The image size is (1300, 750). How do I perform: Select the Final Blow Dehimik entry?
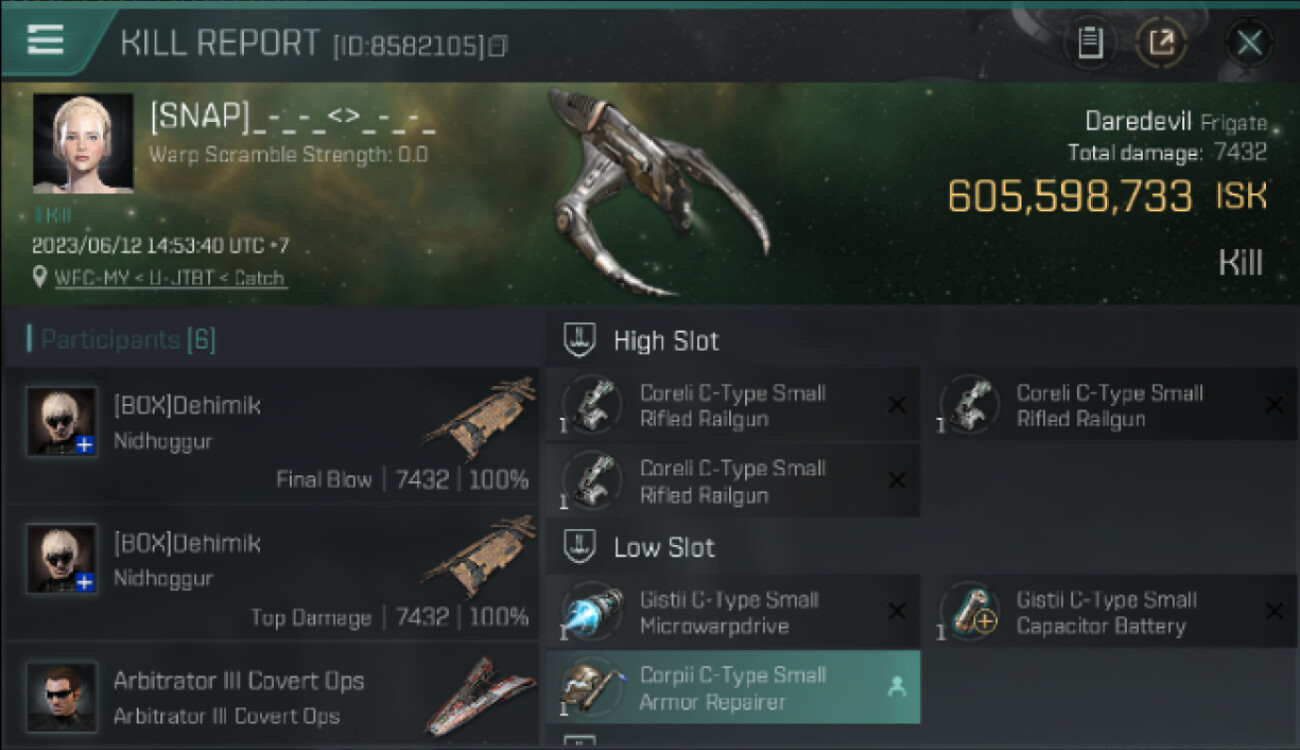273,435
